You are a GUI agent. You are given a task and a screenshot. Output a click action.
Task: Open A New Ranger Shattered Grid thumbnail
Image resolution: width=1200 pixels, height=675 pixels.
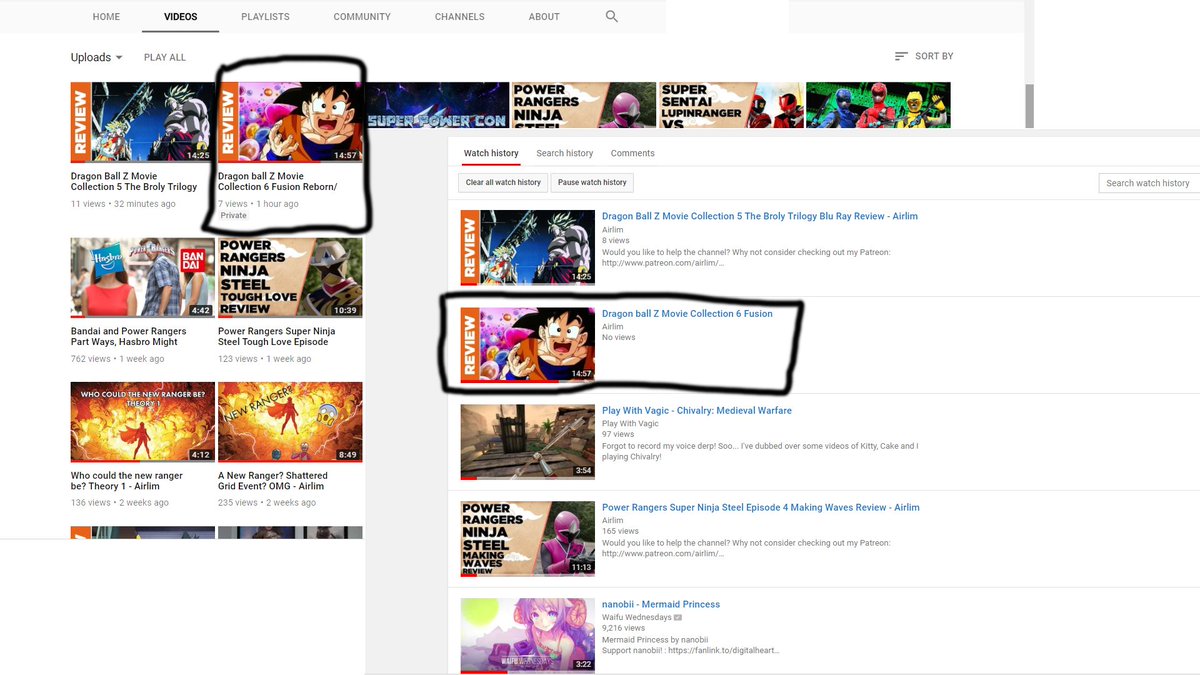click(290, 422)
